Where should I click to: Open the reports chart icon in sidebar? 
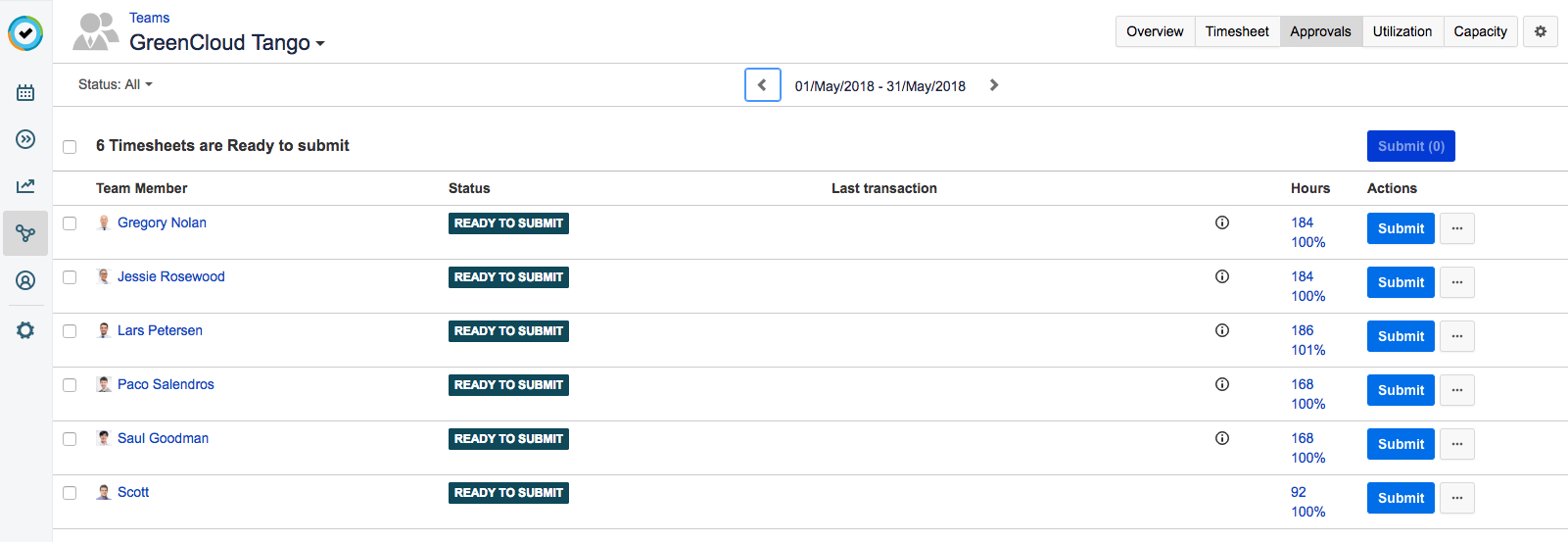(25, 186)
